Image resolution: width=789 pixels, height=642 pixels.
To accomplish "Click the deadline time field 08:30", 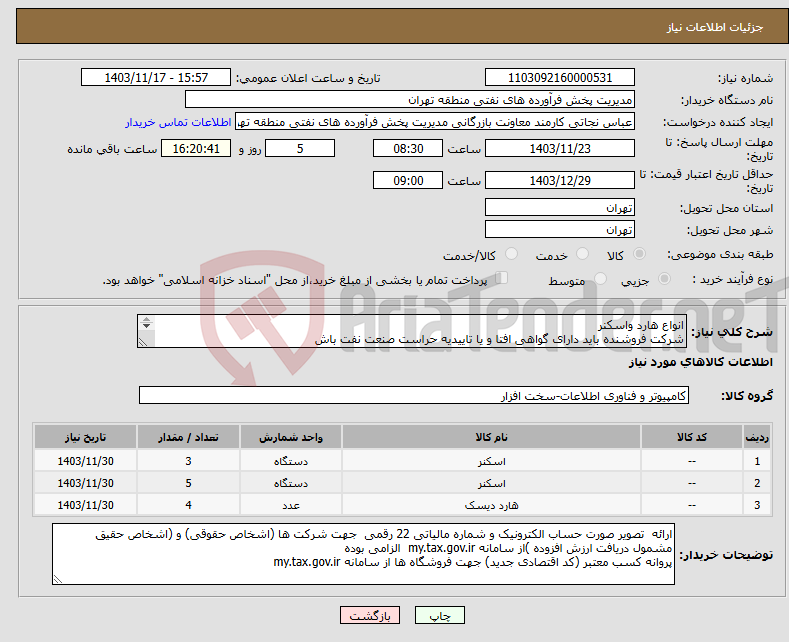I will pos(408,148).
